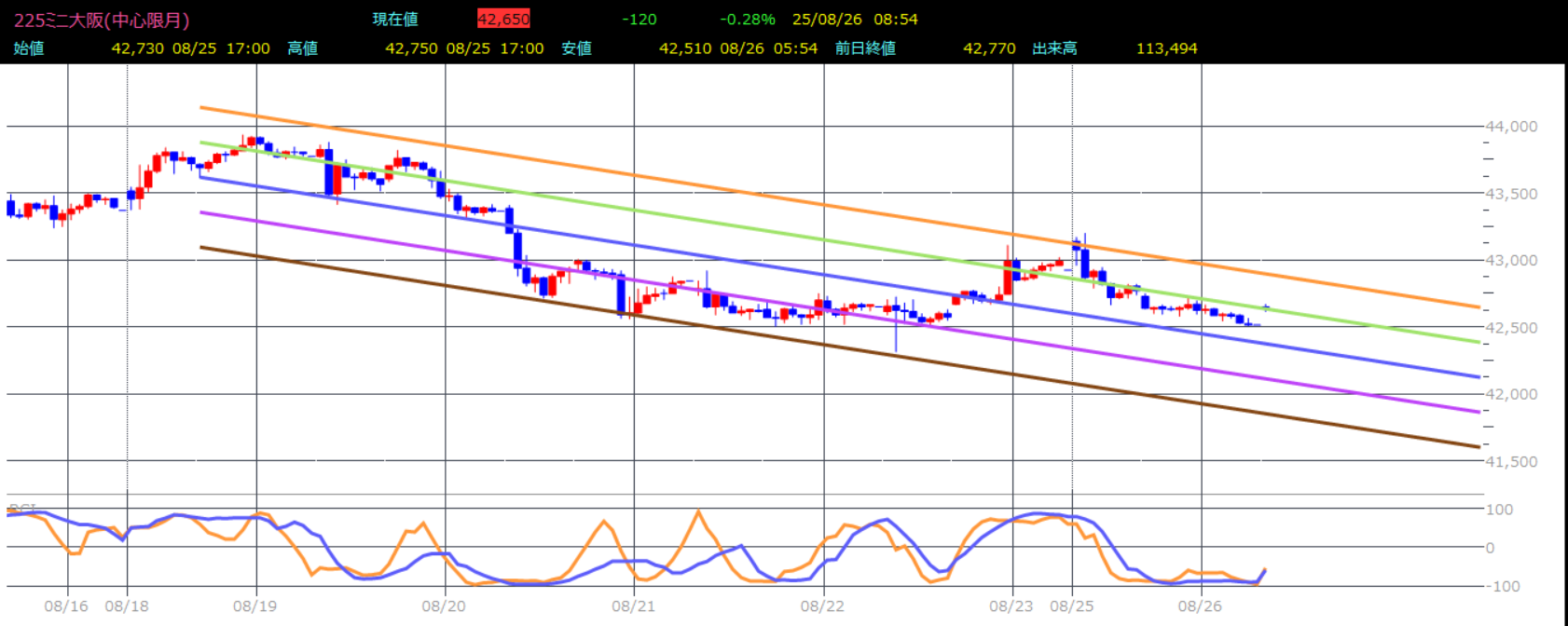Select the 08/21 date axis marker
Viewport: 1568px width, 626px height.
tap(634, 606)
